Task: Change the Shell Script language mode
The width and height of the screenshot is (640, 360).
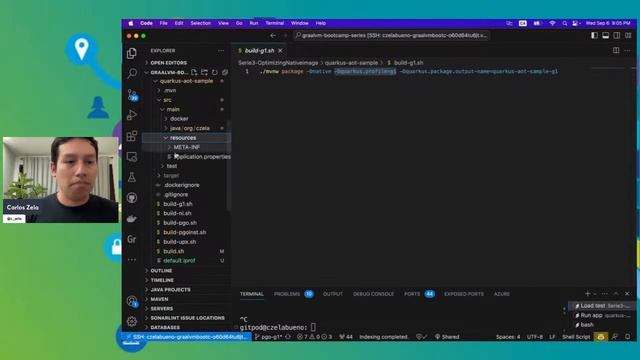Action: click(x=576, y=337)
